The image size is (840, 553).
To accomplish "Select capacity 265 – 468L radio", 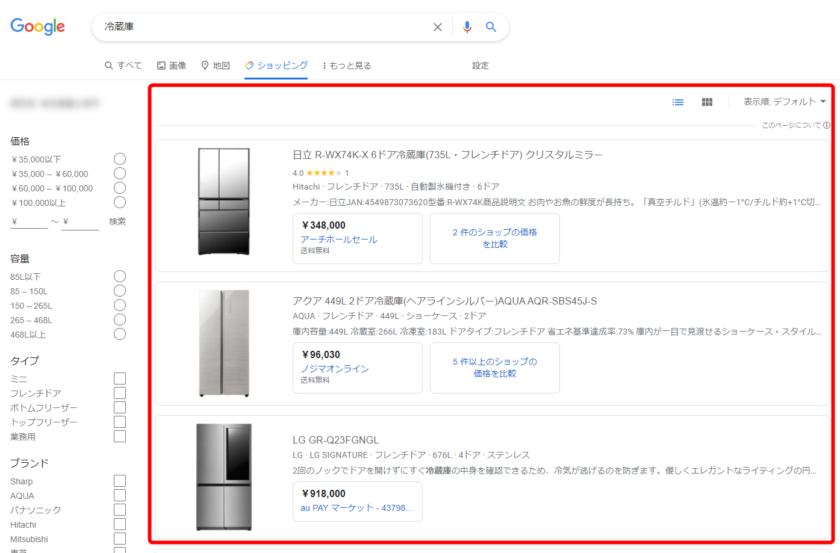I will coord(120,320).
